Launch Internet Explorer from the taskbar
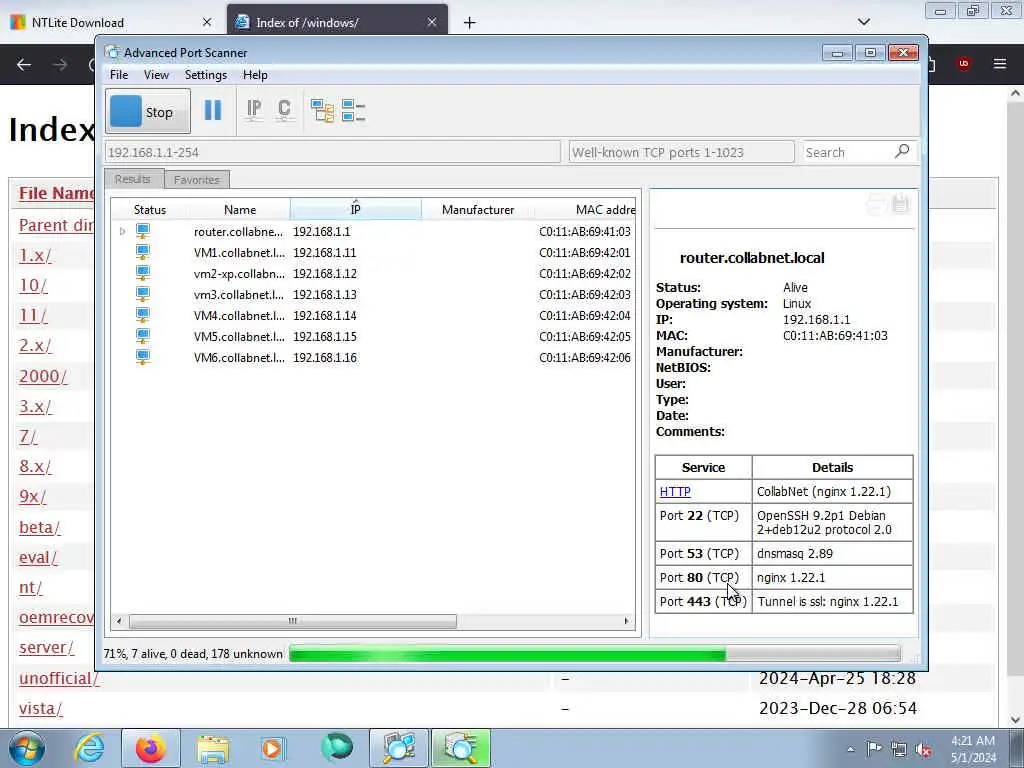This screenshot has height=768, width=1024. 89,748
